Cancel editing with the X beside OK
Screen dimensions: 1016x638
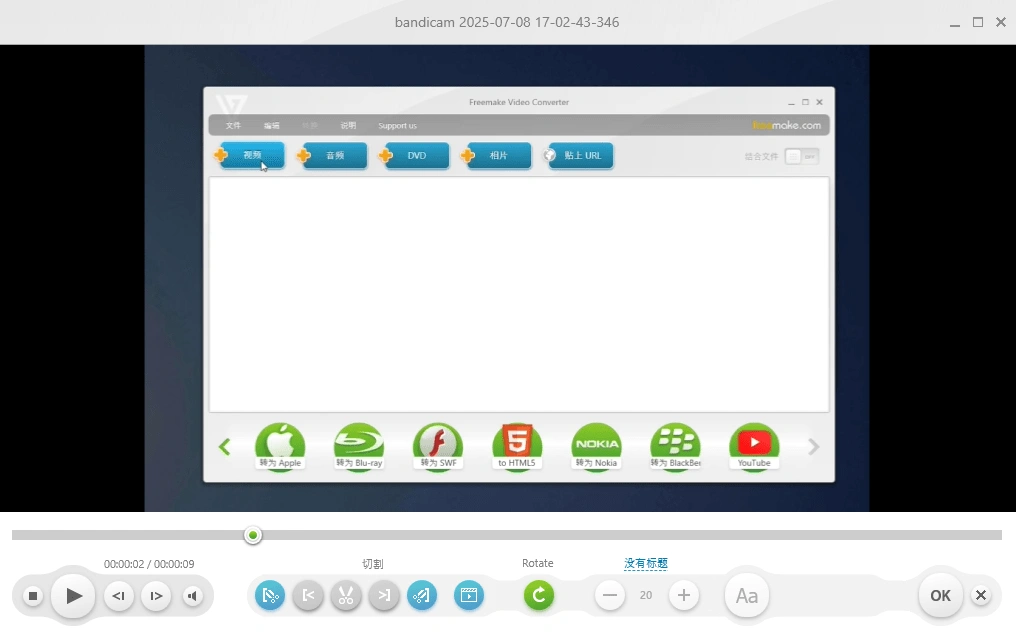pyautogui.click(x=981, y=596)
